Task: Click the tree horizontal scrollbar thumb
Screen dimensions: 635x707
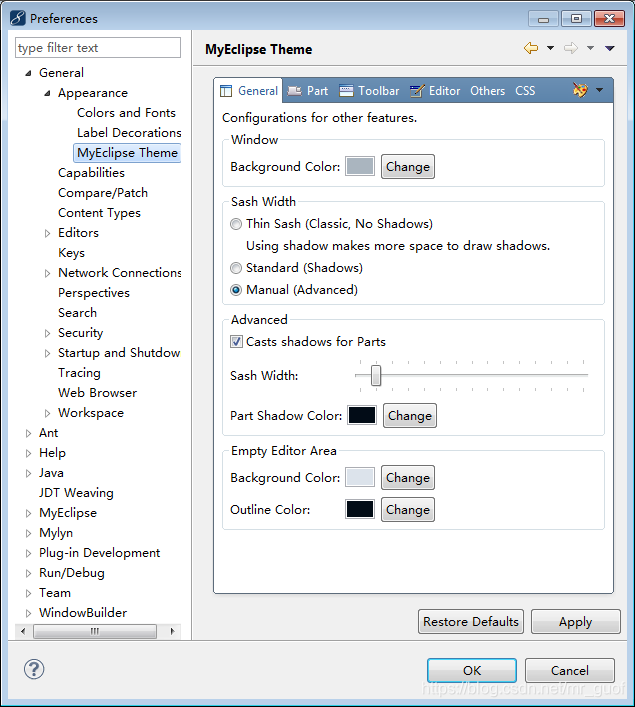Action: pyautogui.click(x=95, y=631)
